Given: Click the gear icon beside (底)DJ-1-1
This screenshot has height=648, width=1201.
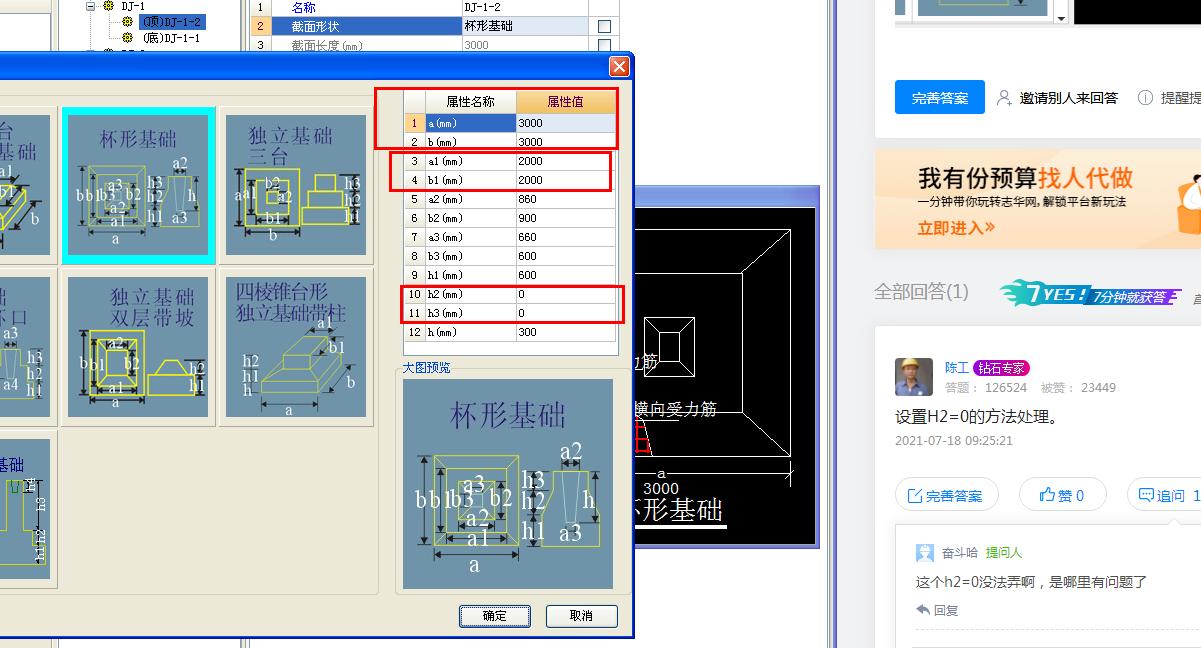Looking at the screenshot, I should point(127,38).
